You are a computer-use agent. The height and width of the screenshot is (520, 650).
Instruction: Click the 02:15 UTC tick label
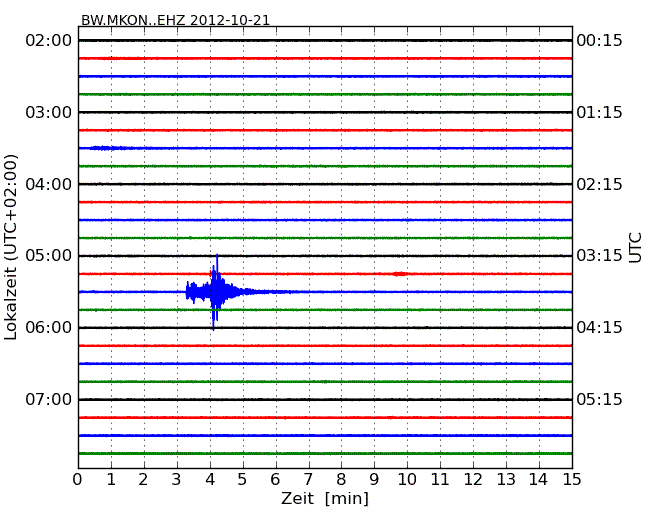click(x=599, y=184)
